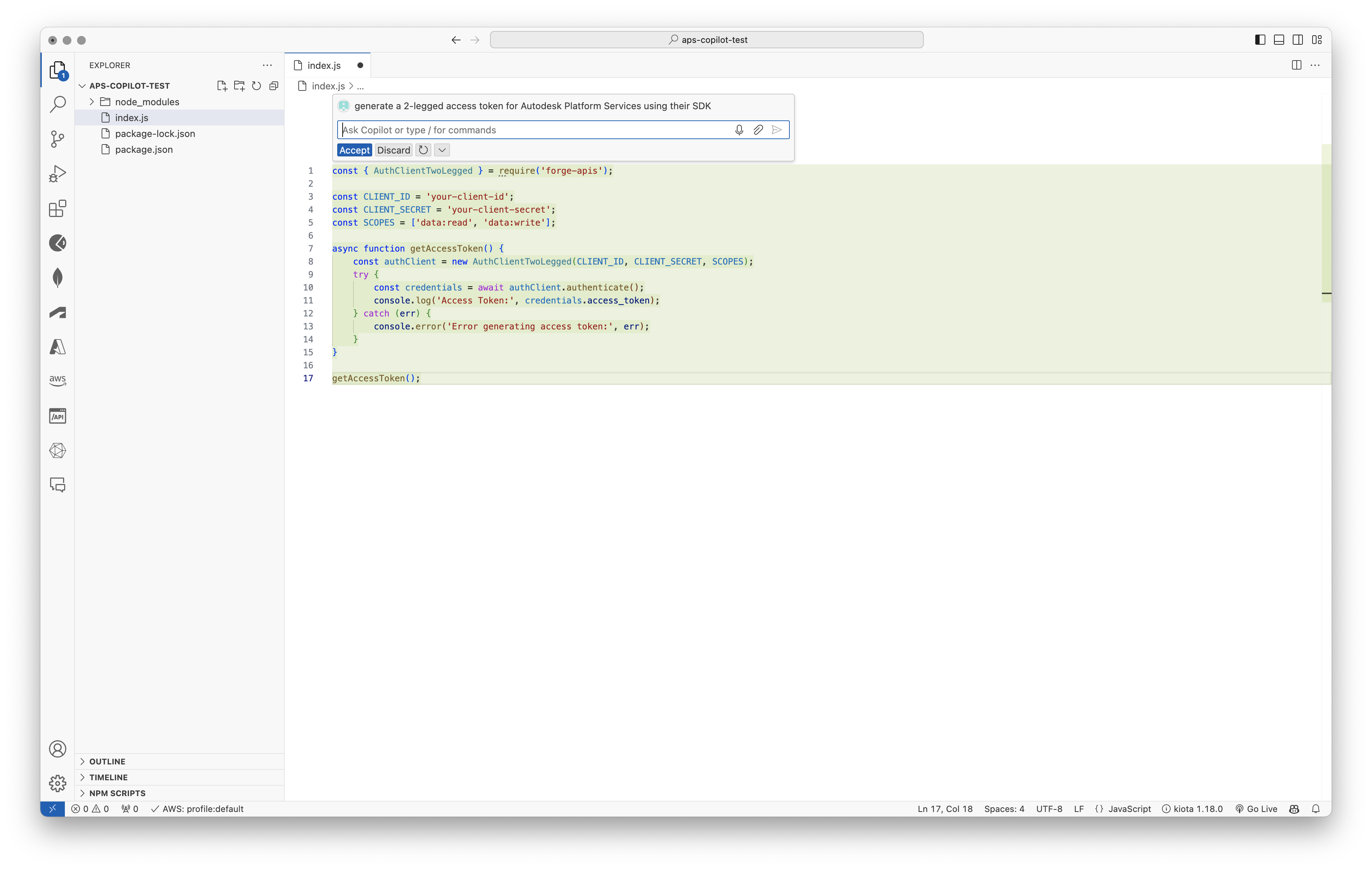Open the Extensions view
Viewport: 1372px width, 870px height.
[58, 209]
